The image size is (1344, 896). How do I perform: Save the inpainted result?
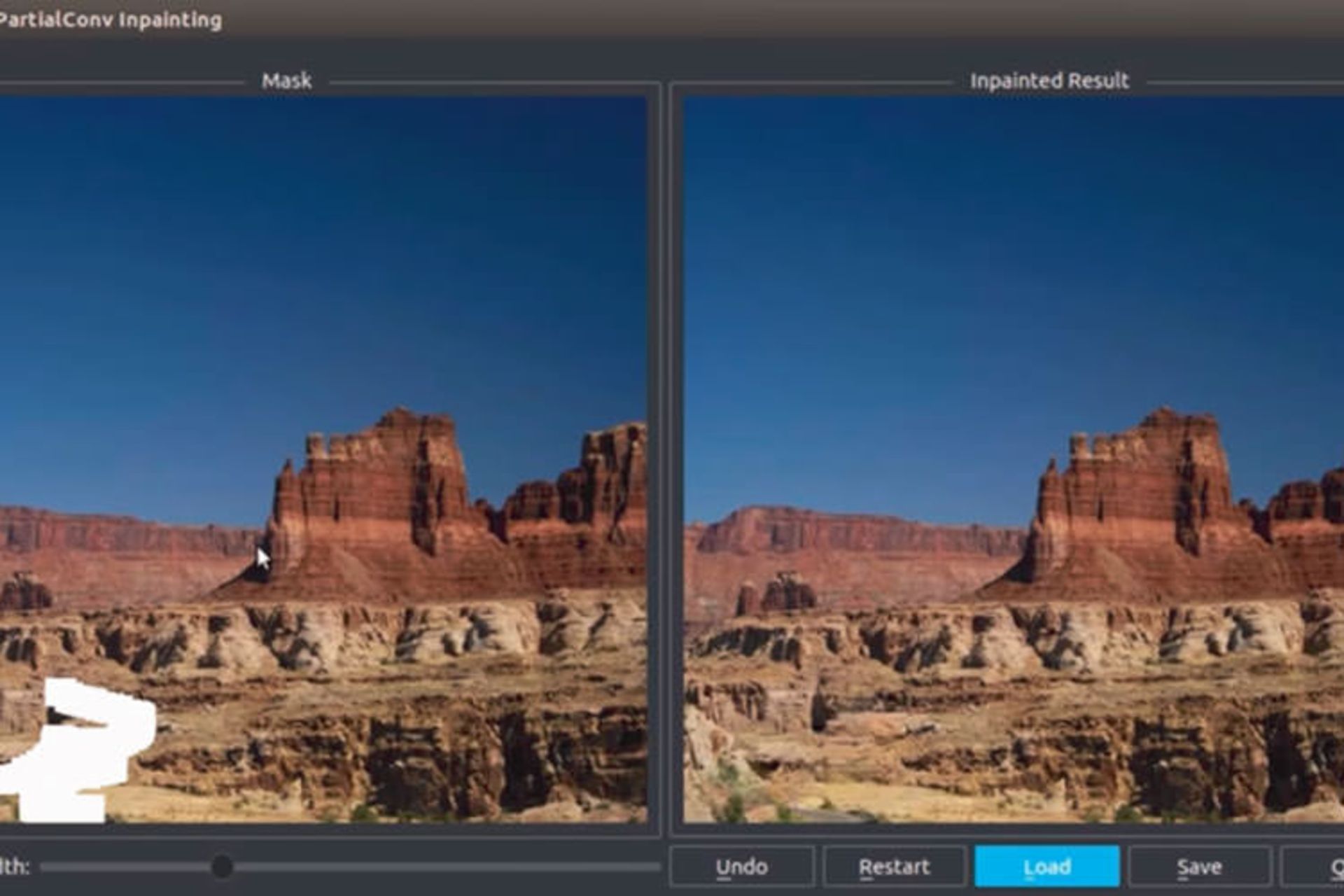coord(1199,867)
